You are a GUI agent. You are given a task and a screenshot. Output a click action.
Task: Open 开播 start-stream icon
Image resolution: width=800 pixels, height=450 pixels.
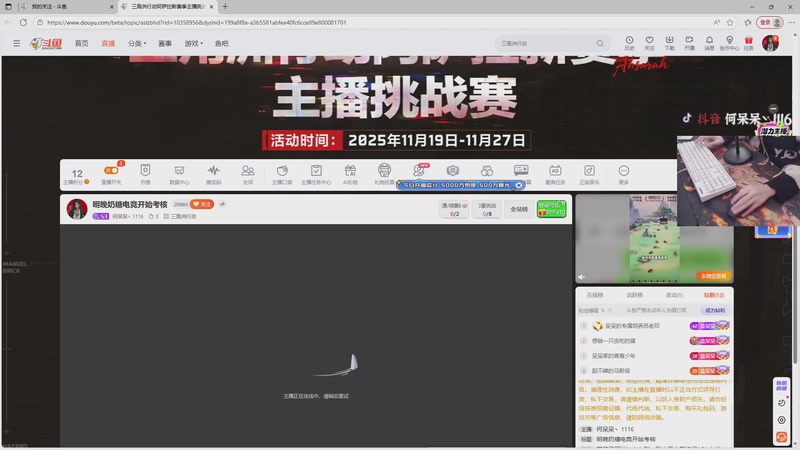point(689,43)
